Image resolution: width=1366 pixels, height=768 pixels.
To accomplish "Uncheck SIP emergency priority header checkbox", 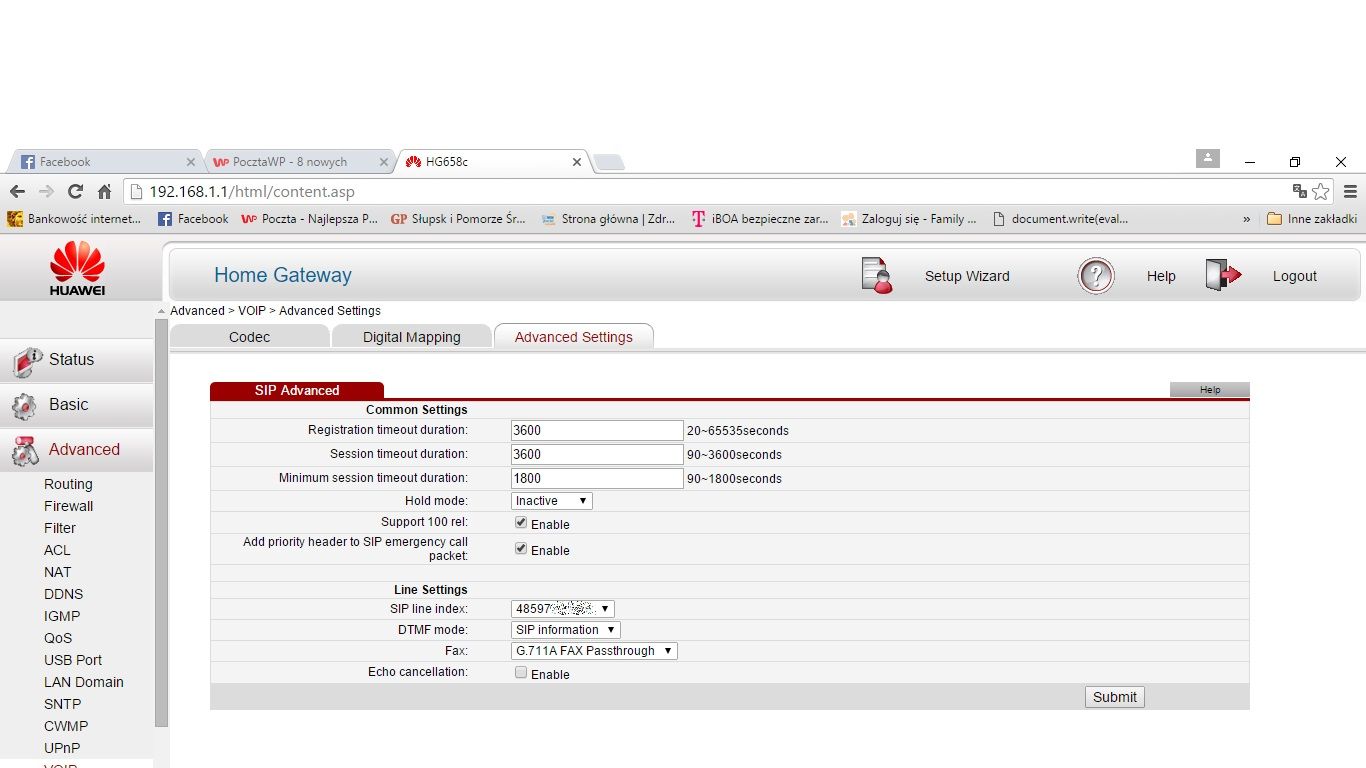I will coord(521,549).
